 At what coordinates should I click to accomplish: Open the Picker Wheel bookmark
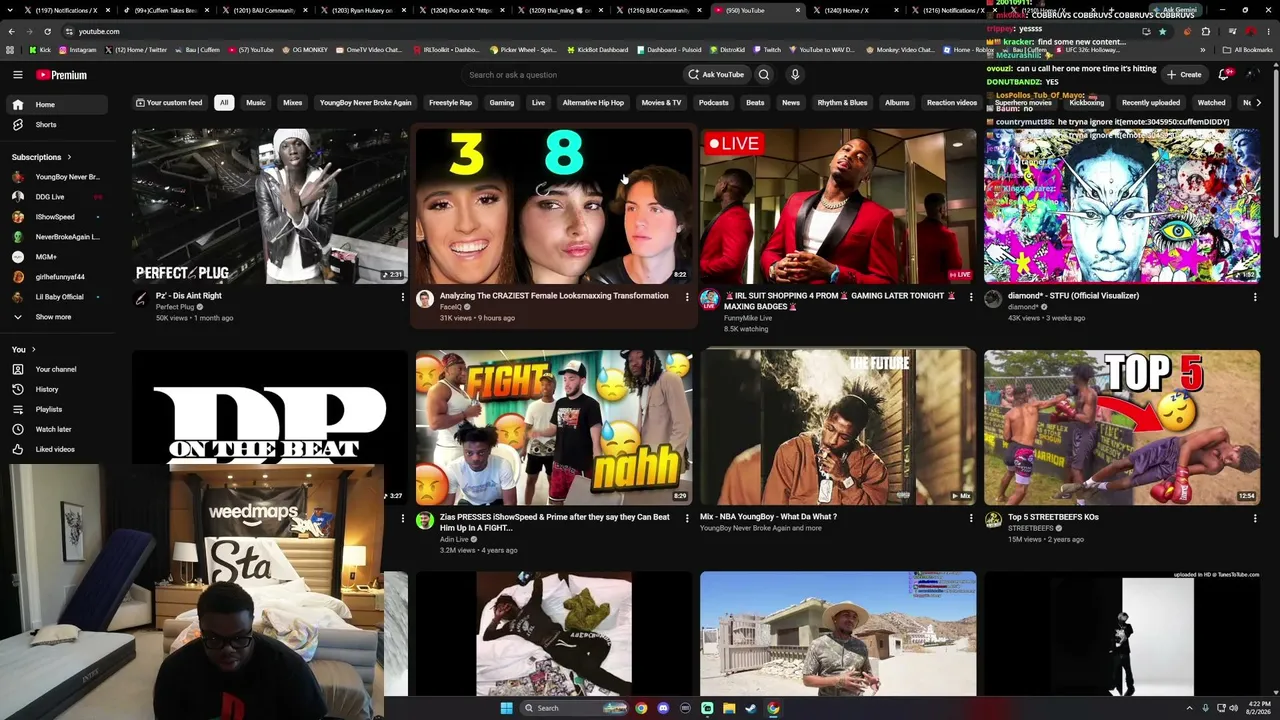tap(523, 50)
